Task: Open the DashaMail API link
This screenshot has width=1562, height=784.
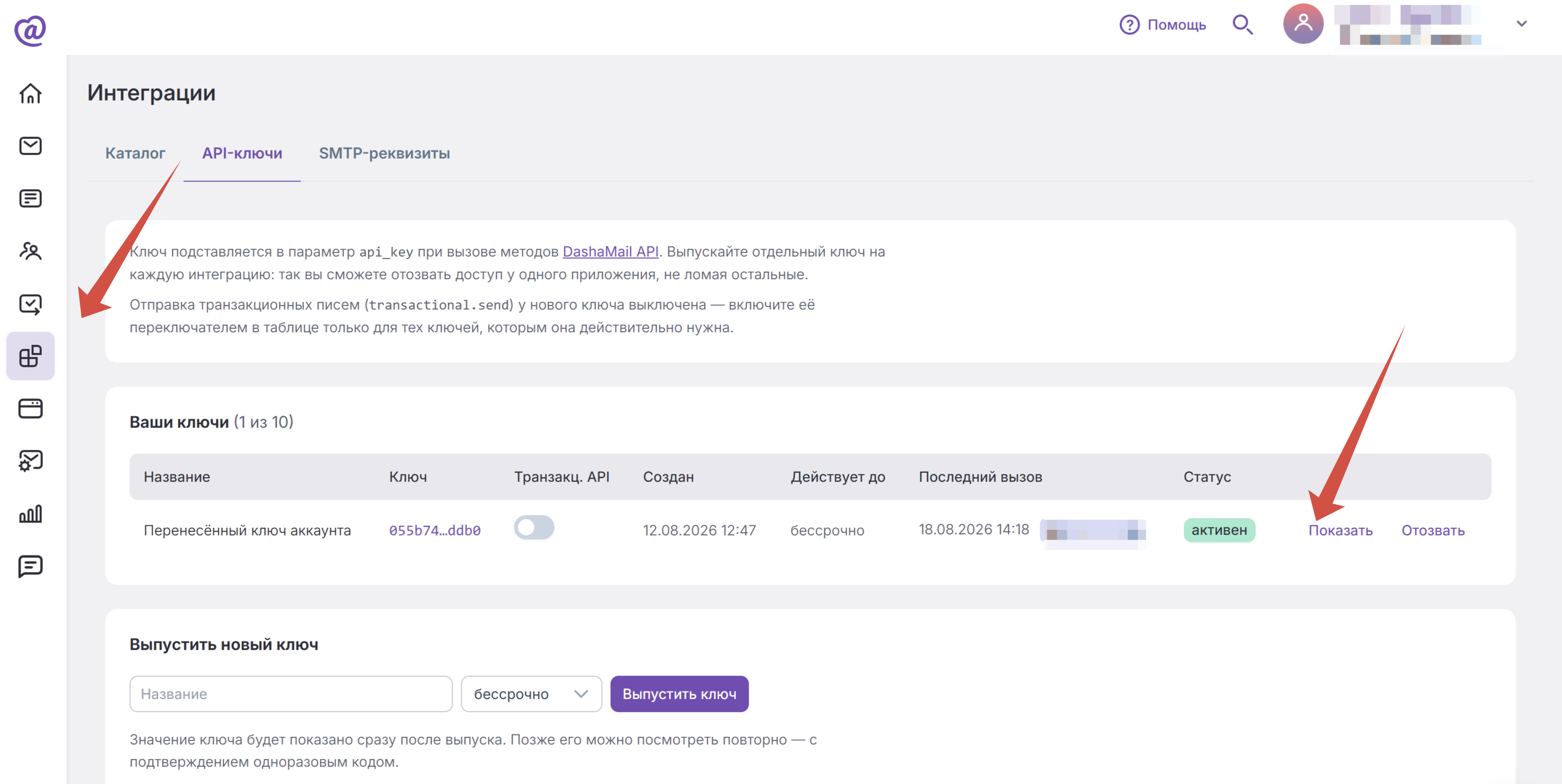Action: coord(610,252)
